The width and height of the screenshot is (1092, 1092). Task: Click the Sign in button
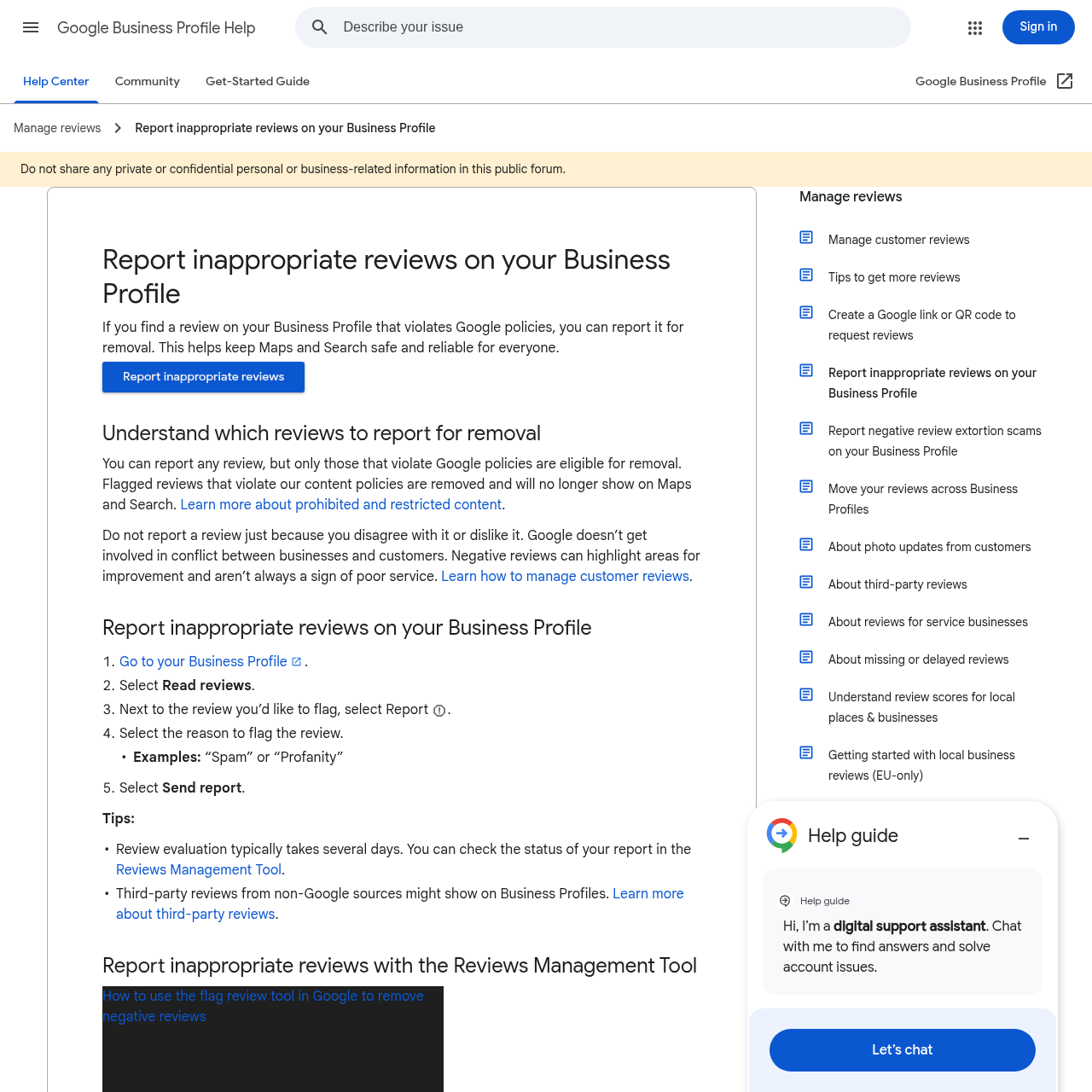(x=1038, y=27)
